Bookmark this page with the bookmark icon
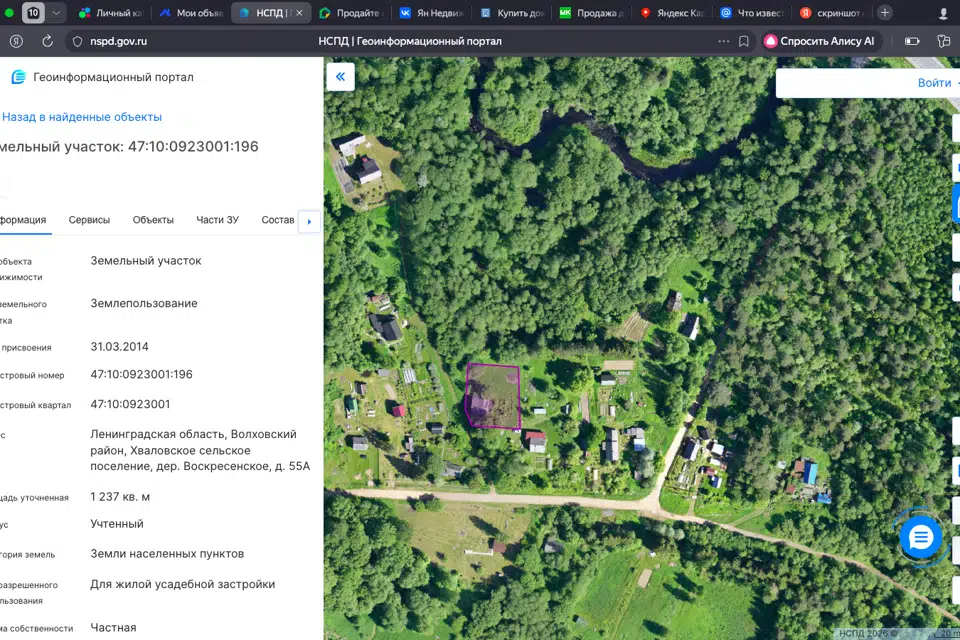This screenshot has width=960, height=640. coord(744,41)
